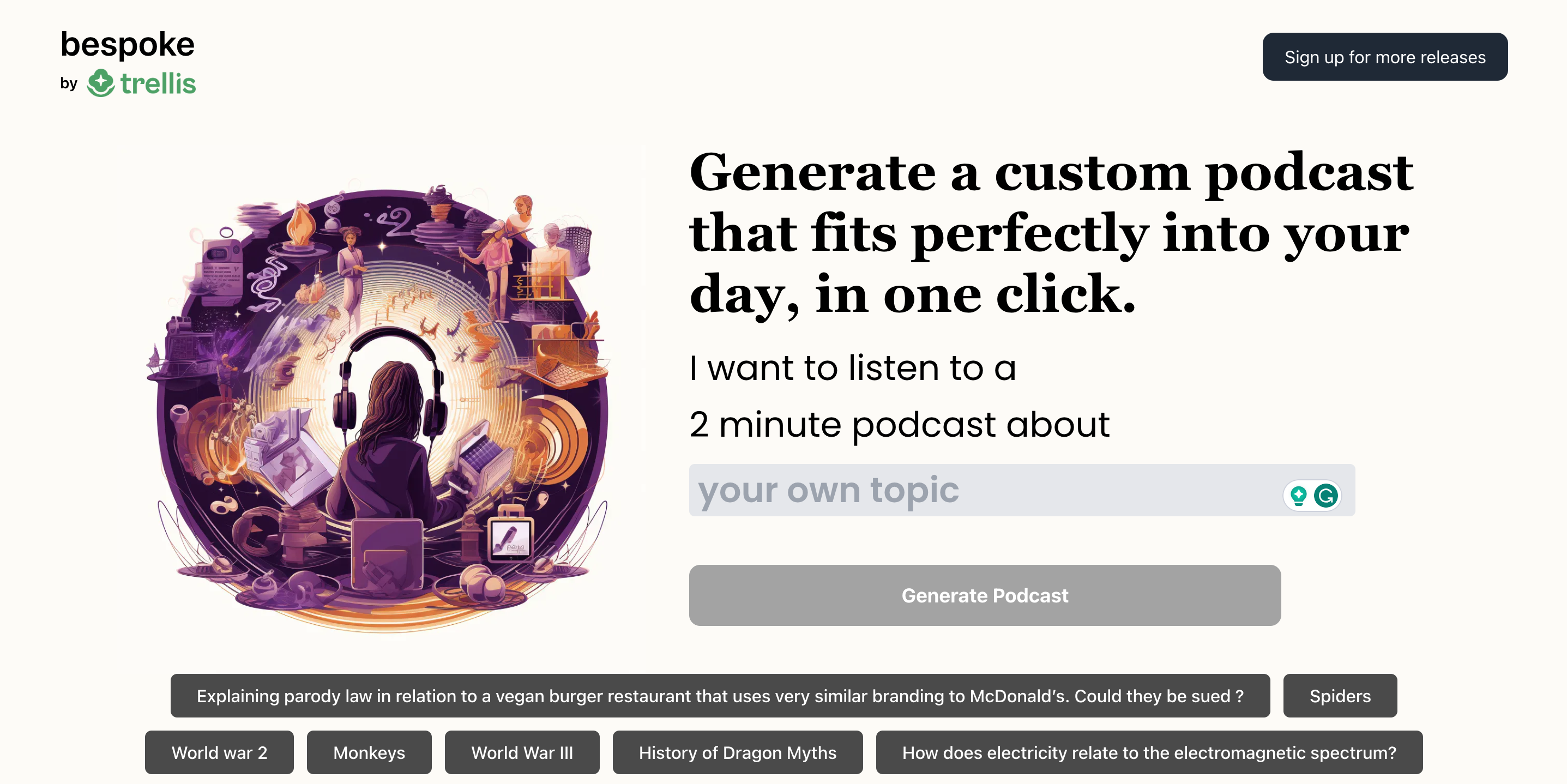Viewport: 1567px width, 784px height.
Task: Select the electricity and electromagnetic spectrum topic
Action: tap(1148, 752)
